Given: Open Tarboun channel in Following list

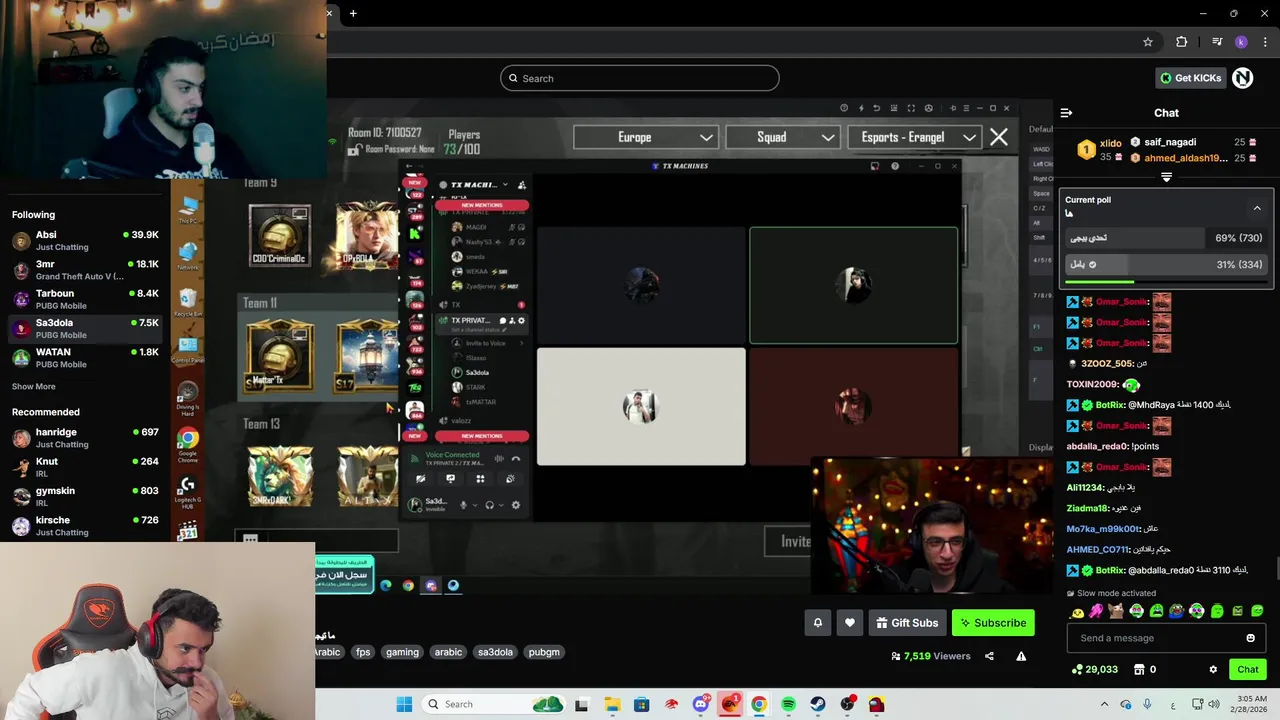Looking at the screenshot, I should tap(86, 299).
